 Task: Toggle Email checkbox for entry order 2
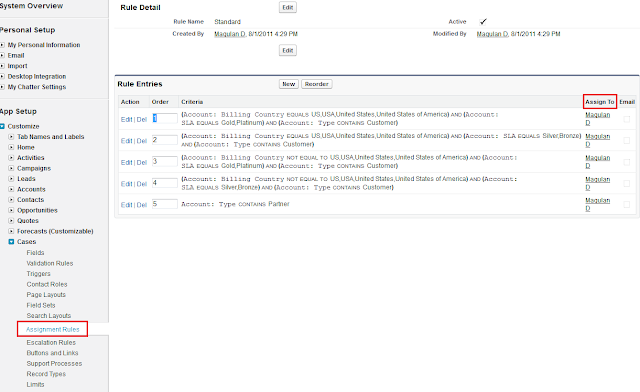(x=627, y=140)
